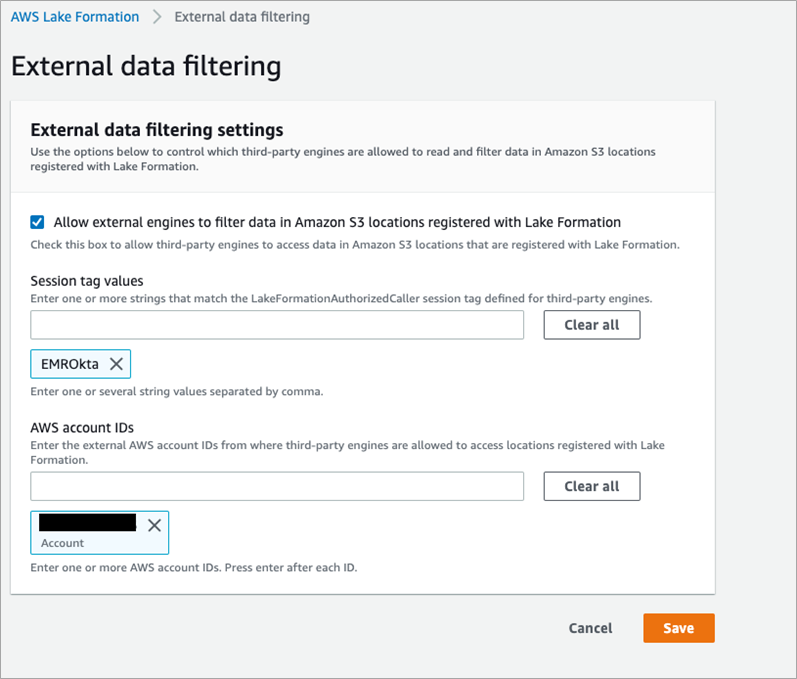Click the AWS account IDs label
The image size is (797, 679).
(x=82, y=426)
